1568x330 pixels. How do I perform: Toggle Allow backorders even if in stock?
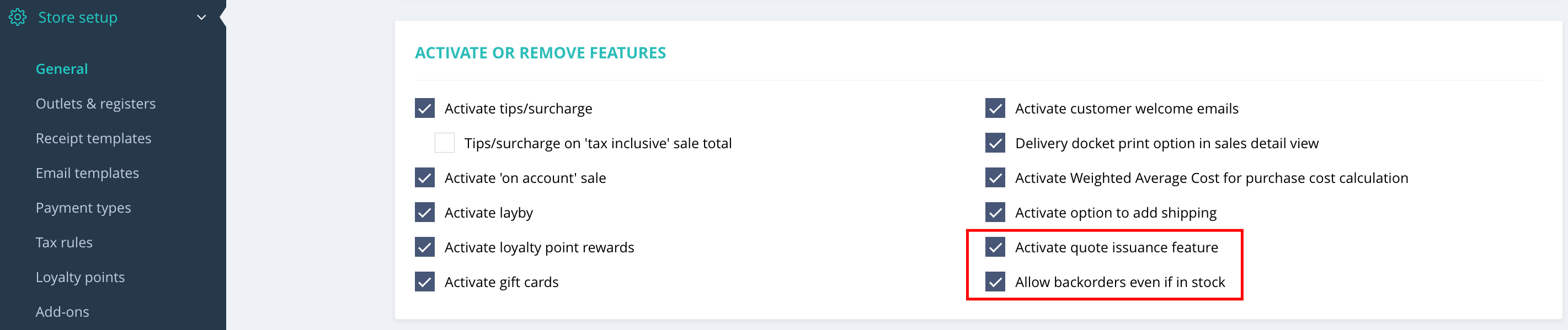[995, 282]
